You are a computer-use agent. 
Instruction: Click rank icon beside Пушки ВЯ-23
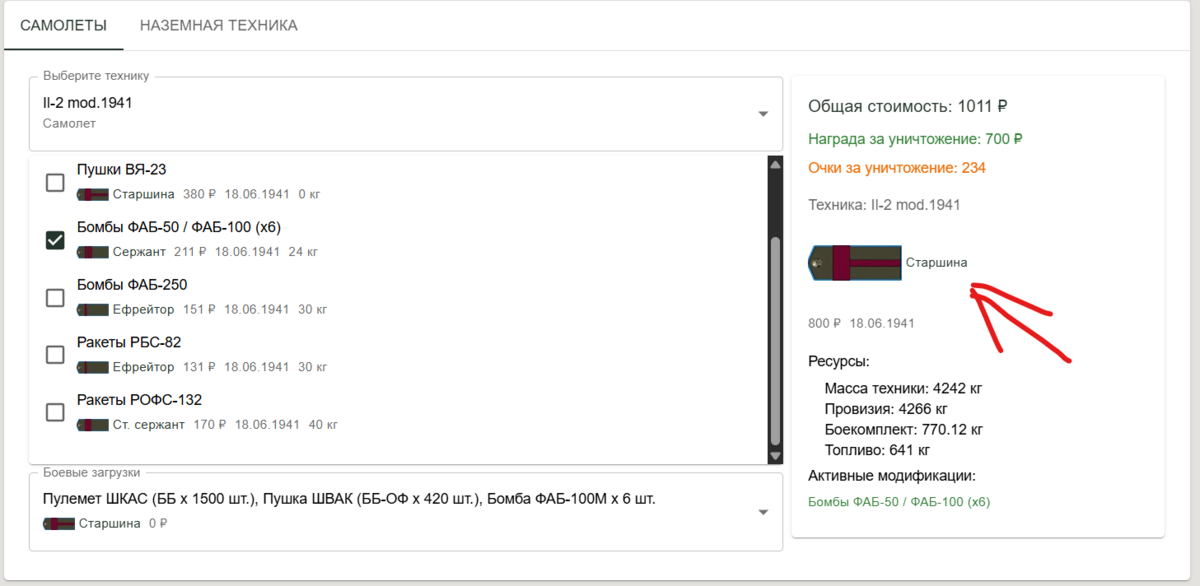93,194
